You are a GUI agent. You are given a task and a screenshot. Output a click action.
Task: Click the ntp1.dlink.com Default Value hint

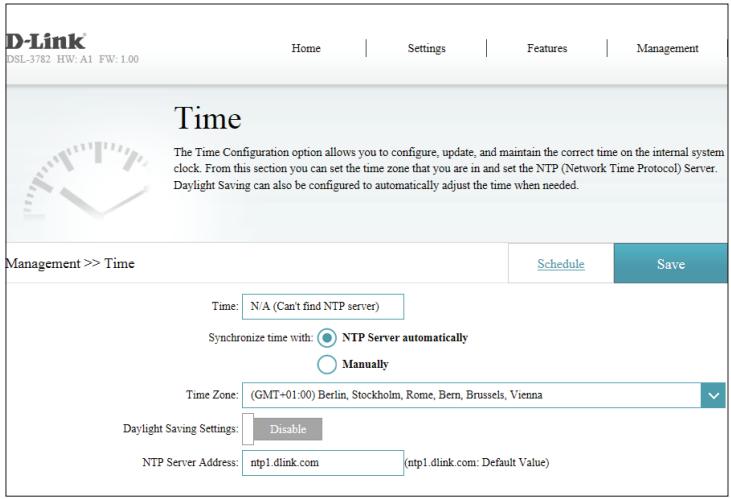click(476, 462)
